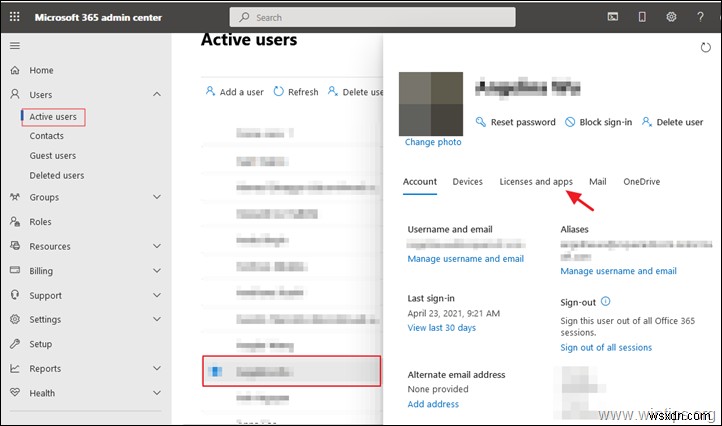Click the Reports chart icon
722x426 pixels.
click(15, 368)
